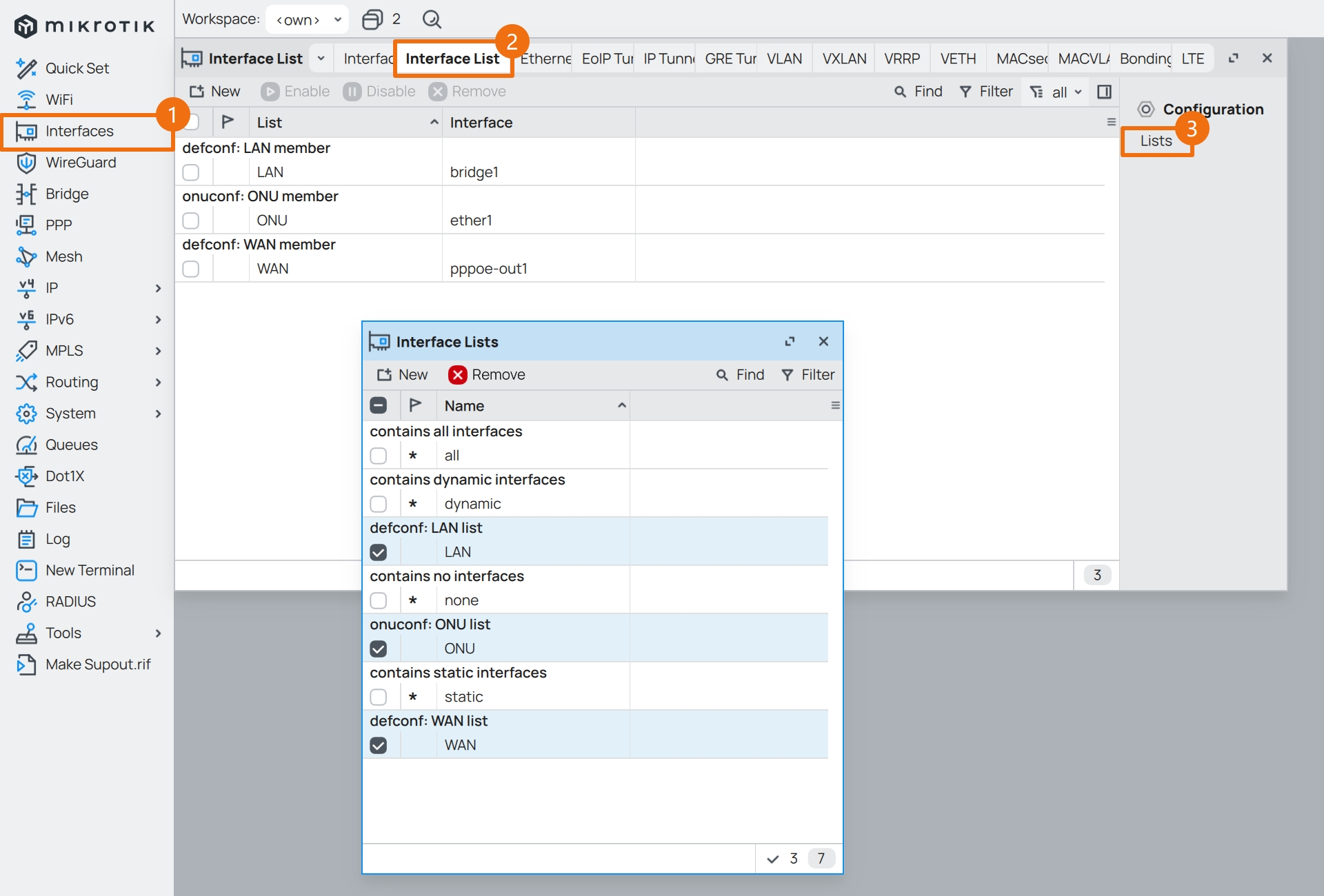The width and height of the screenshot is (1324, 896).
Task: Expand the IPv6 submenu
Action: [158, 319]
